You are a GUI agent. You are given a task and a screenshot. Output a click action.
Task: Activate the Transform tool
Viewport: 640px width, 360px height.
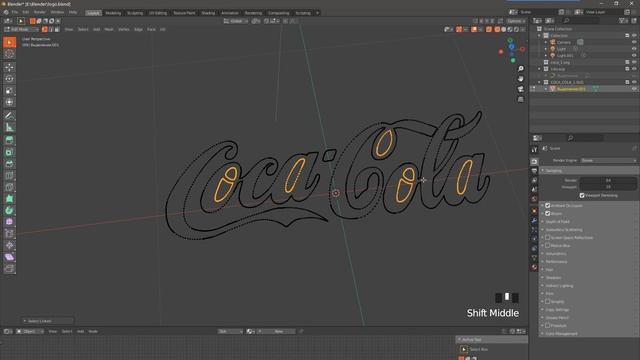click(x=9, y=102)
